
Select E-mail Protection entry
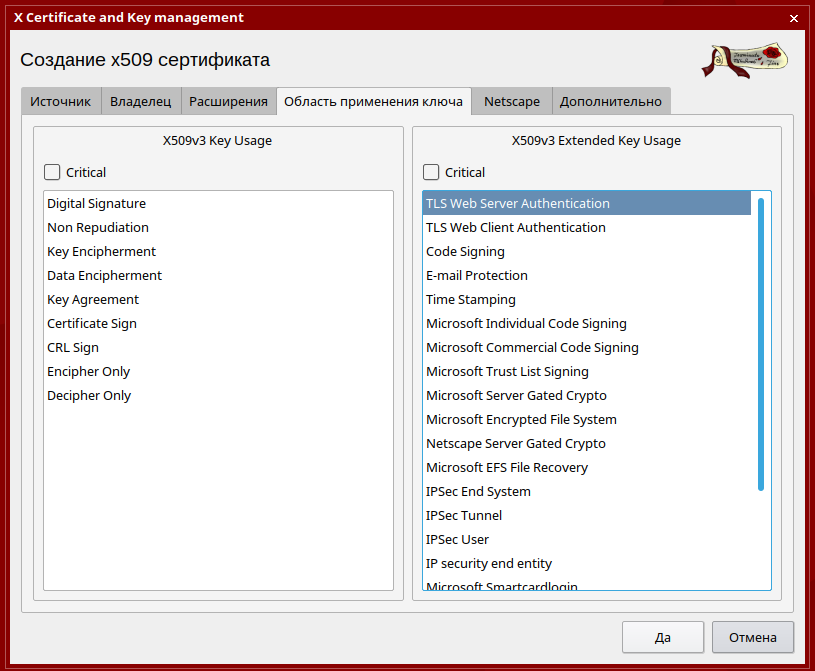(x=476, y=276)
